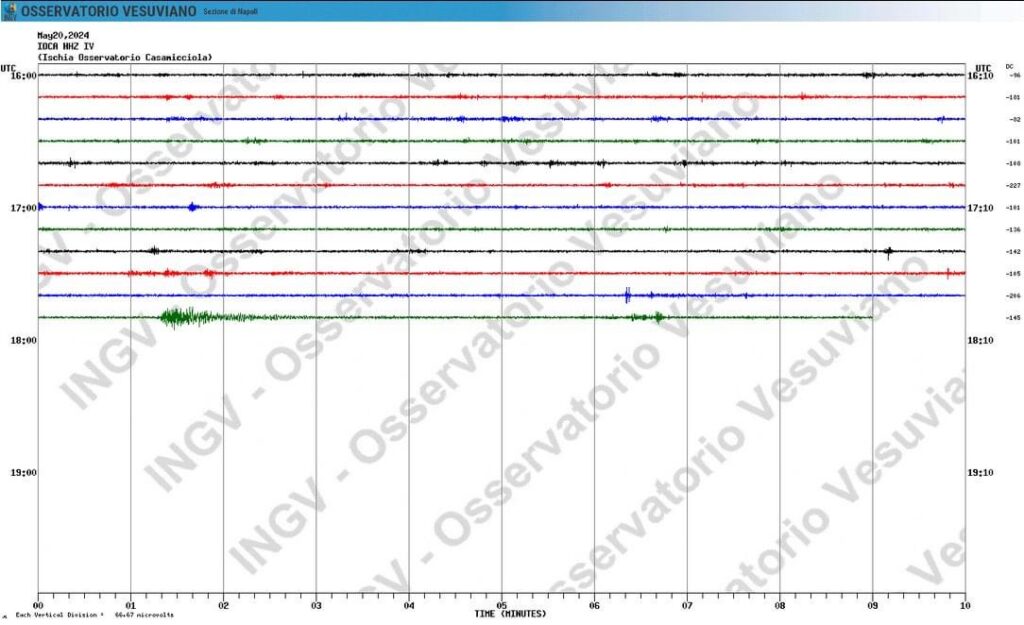Click the 18:00 UTC label on left axis
Screen dimensions: 1024x625
click(x=23, y=340)
